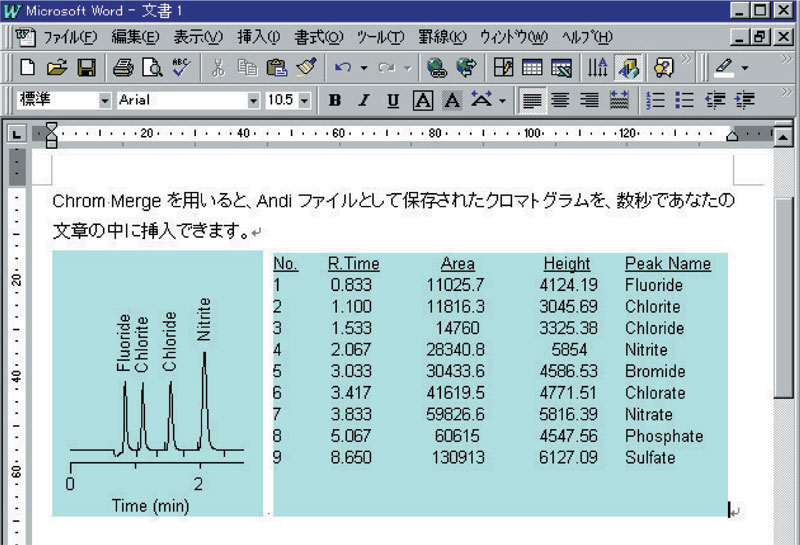Expand more buttons on standard toolbar
Image resolution: width=800 pixels, height=545 pixels.
[x=687, y=59]
